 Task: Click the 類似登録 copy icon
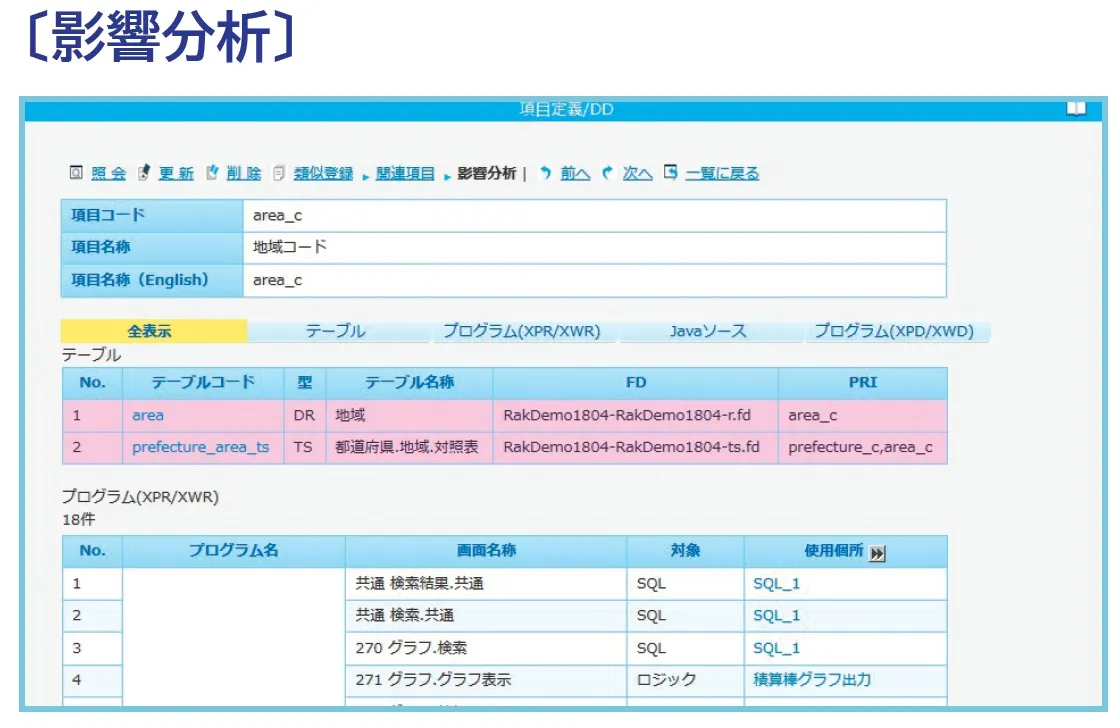click(279, 173)
